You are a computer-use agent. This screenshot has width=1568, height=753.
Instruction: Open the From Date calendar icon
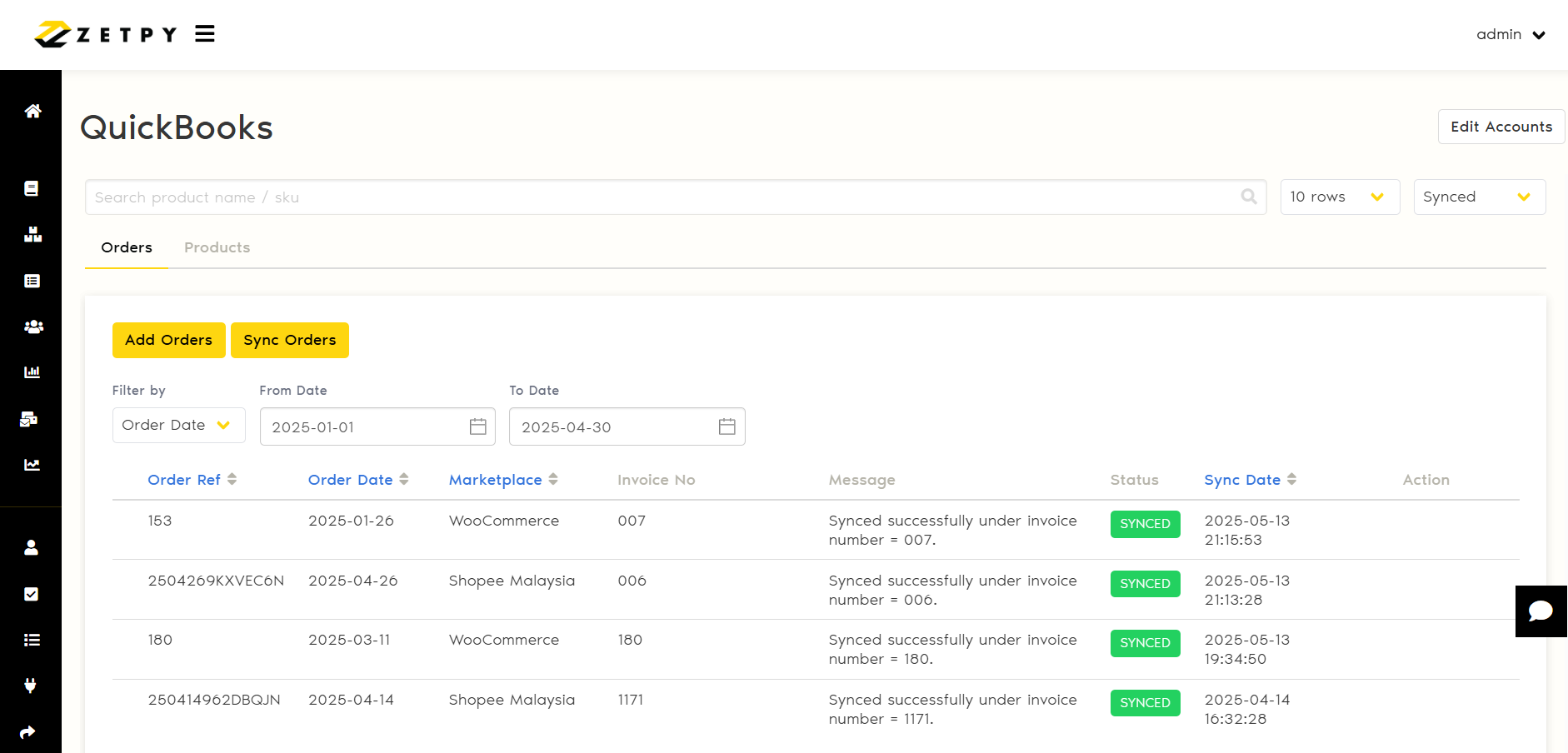click(x=478, y=426)
